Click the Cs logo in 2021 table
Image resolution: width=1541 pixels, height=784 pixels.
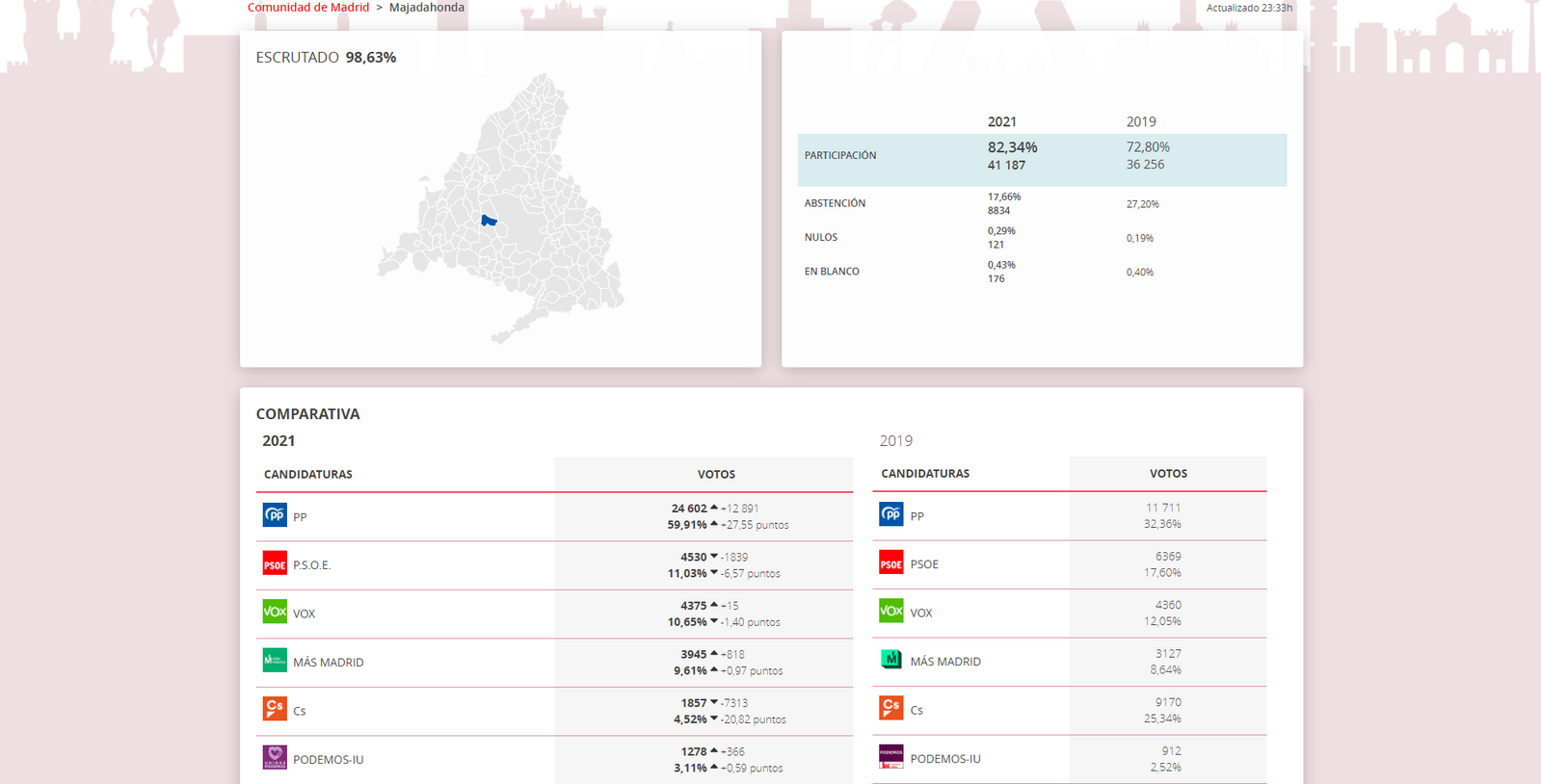point(275,709)
